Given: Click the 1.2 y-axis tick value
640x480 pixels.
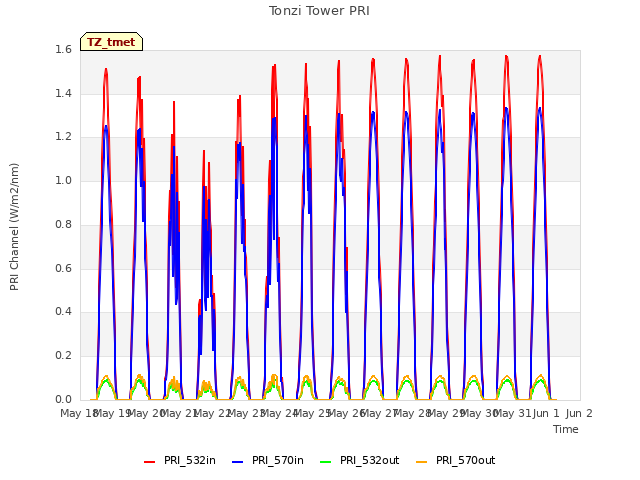Looking at the screenshot, I should 63,137.
